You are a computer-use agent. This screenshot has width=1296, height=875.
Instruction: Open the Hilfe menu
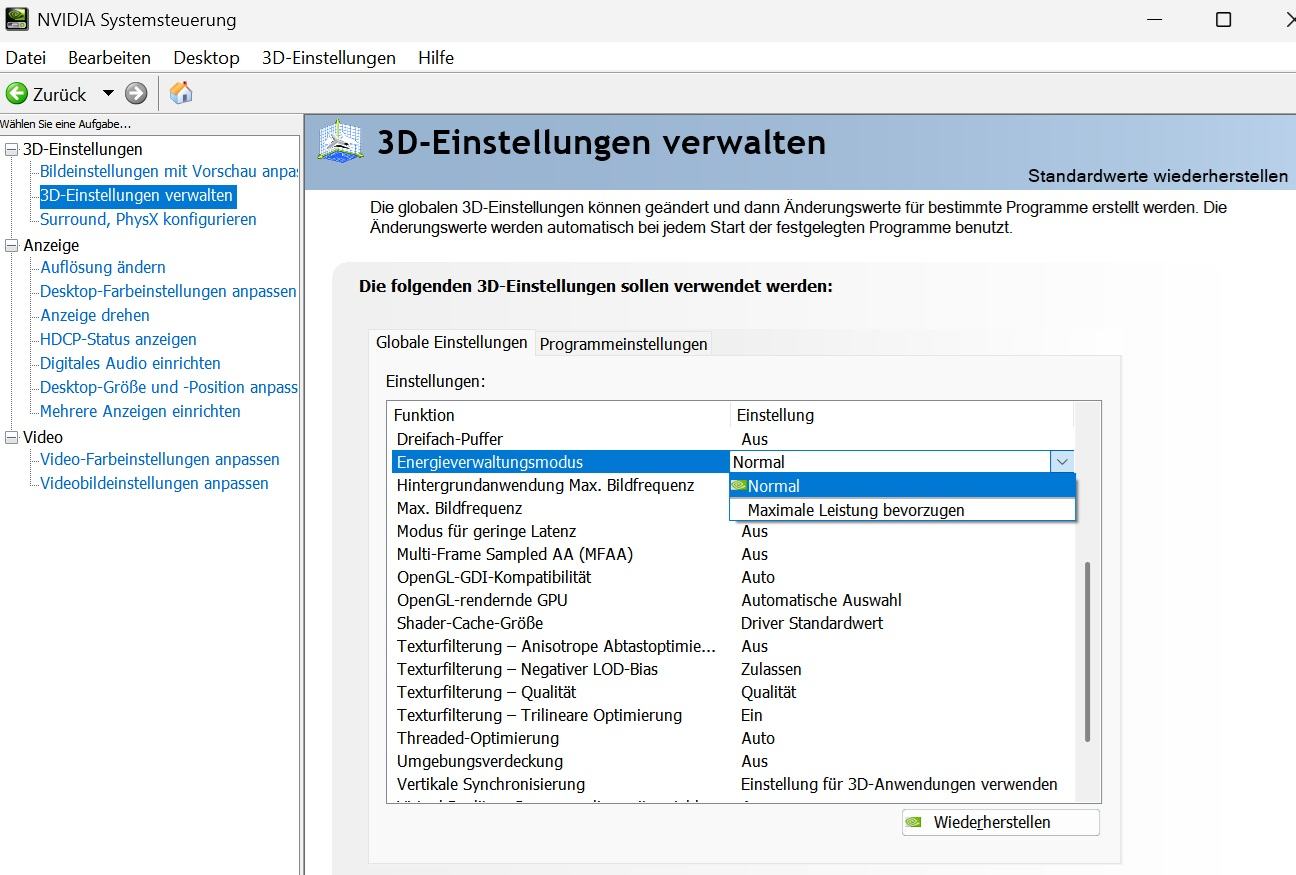pos(436,58)
